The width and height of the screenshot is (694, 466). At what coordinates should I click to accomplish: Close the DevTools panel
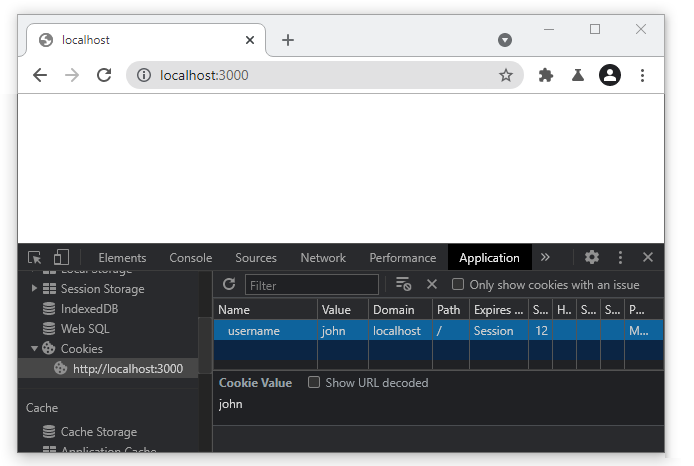click(648, 257)
